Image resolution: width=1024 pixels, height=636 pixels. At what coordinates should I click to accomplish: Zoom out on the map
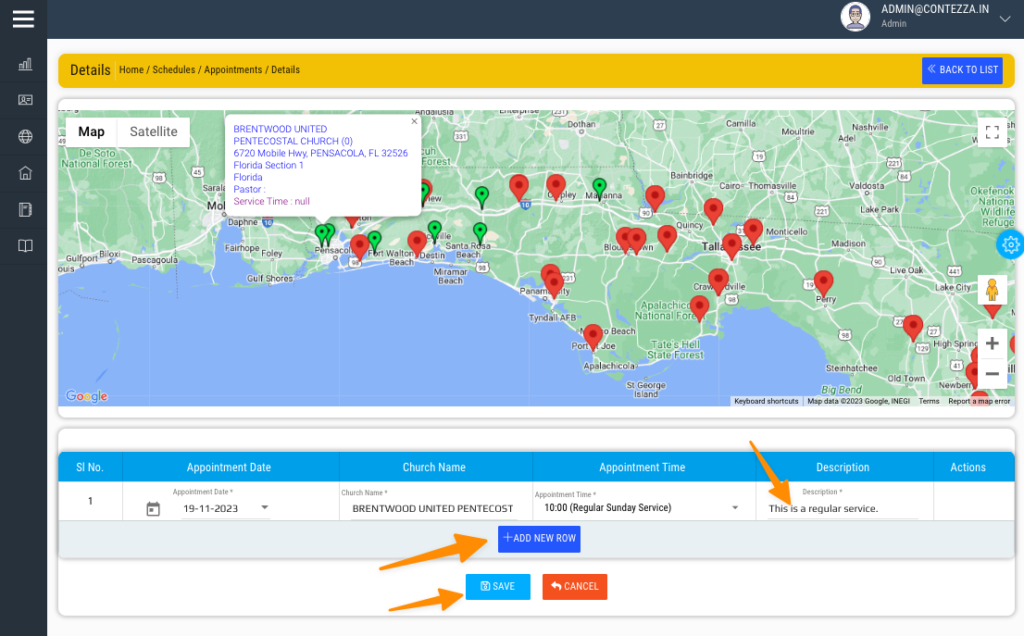(992, 374)
